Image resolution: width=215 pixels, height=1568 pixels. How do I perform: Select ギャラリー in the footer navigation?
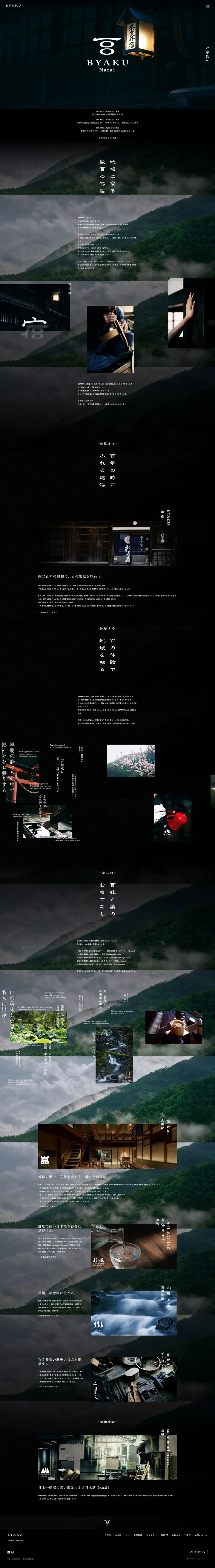click(x=151, y=1535)
